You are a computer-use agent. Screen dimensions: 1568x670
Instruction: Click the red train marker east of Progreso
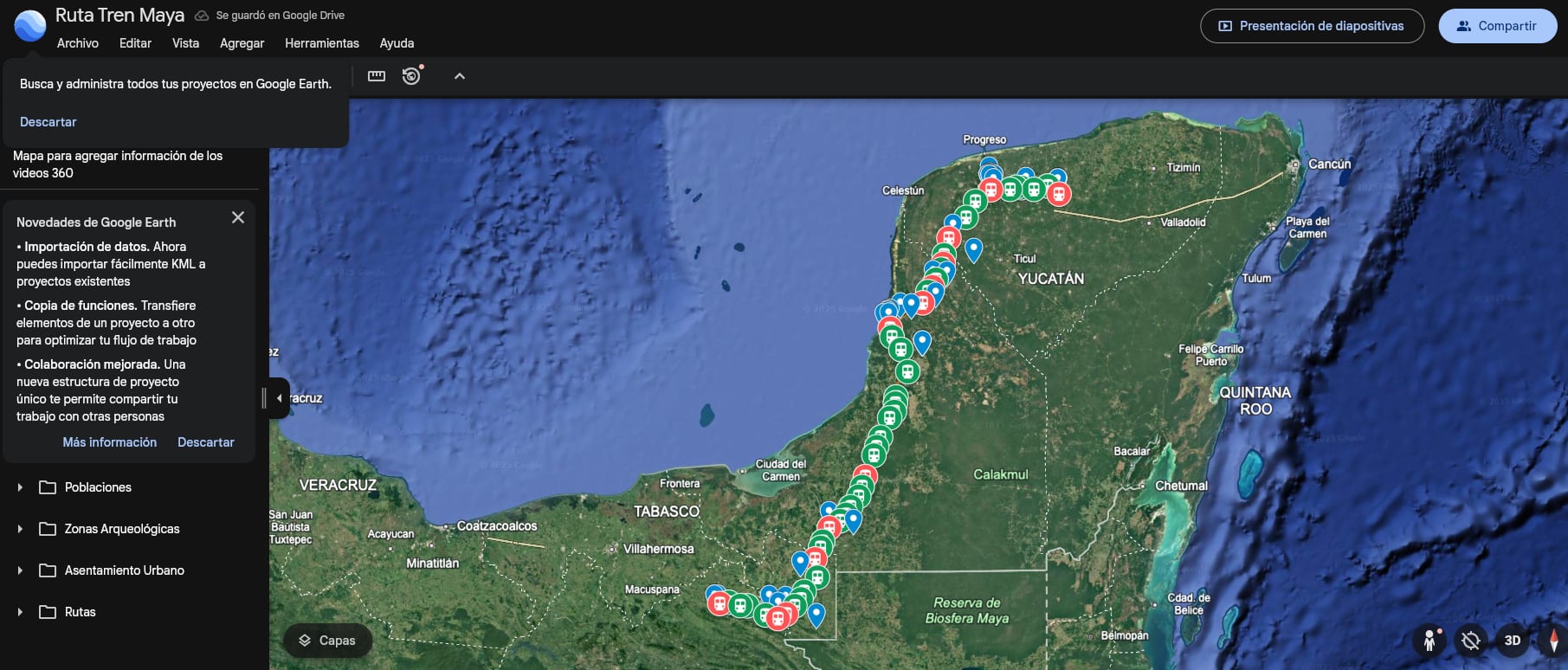(x=1058, y=194)
